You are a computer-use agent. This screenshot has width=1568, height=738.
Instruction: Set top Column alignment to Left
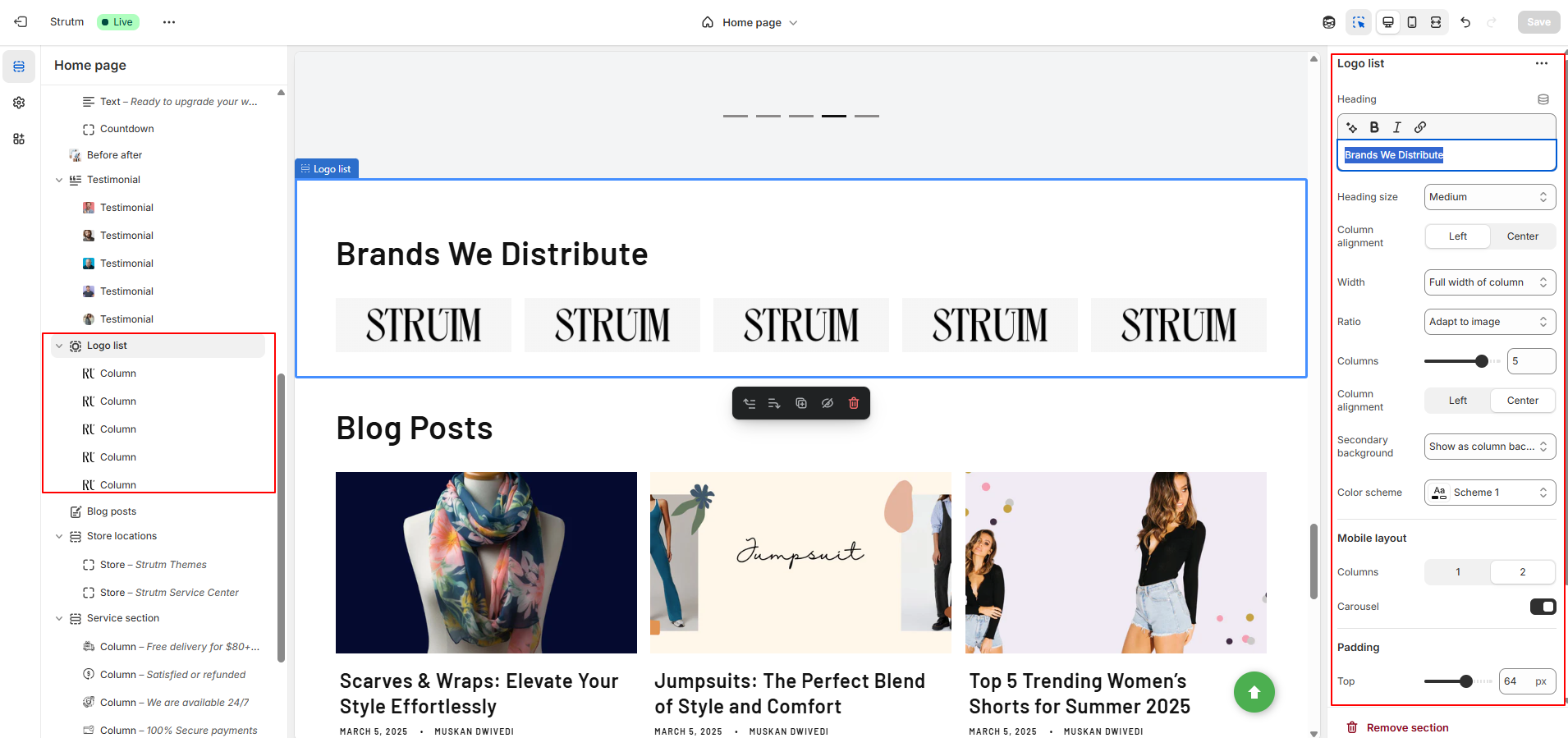[x=1458, y=236]
